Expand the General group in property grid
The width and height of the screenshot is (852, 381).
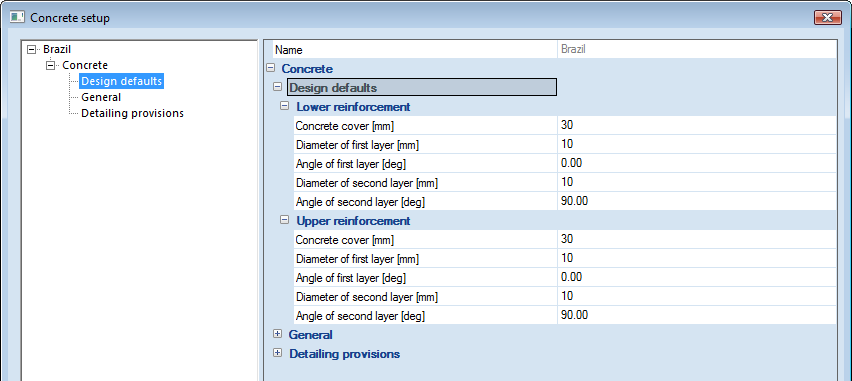(x=277, y=334)
